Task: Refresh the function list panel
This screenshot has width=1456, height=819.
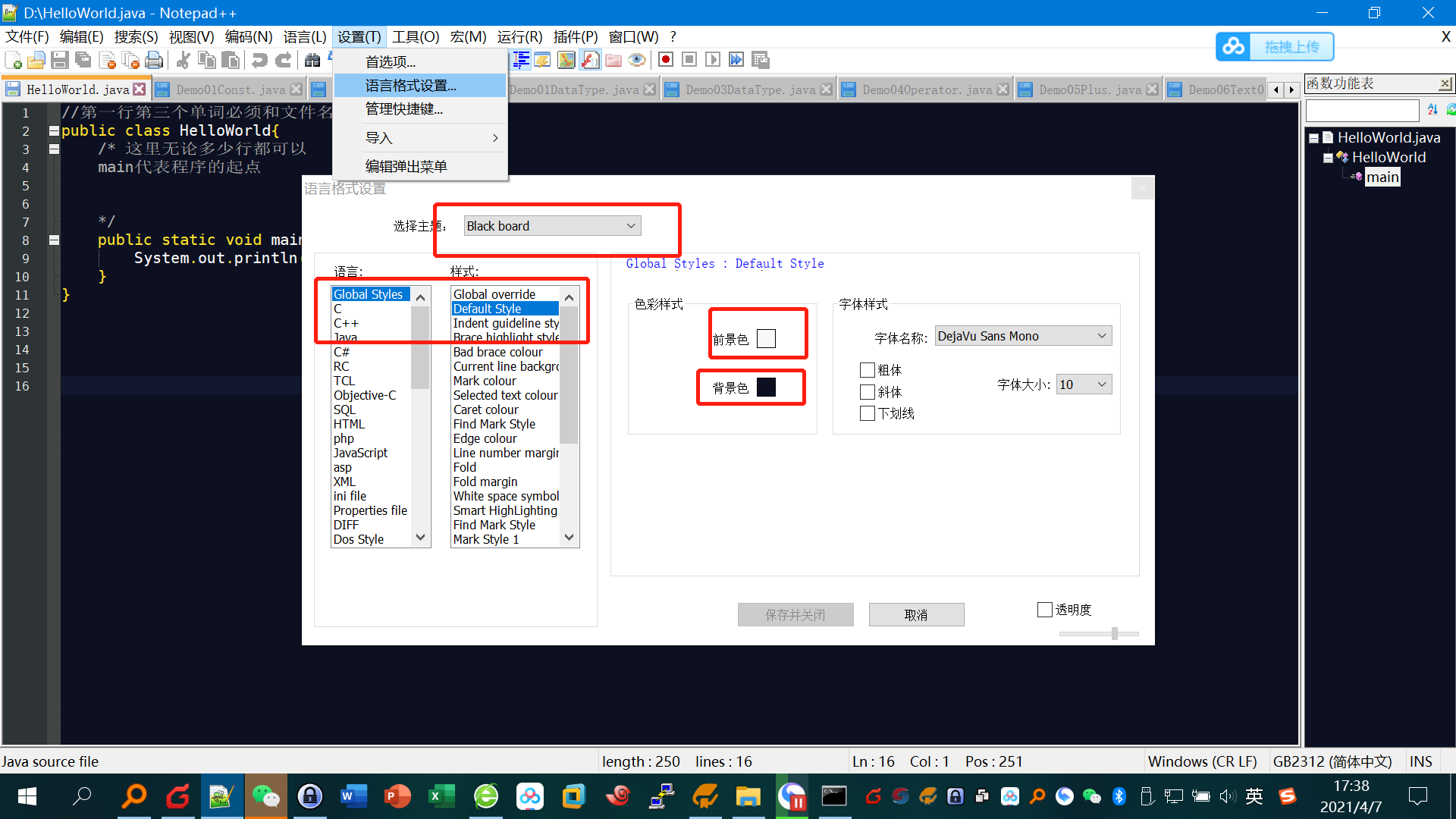Action: (x=1450, y=110)
